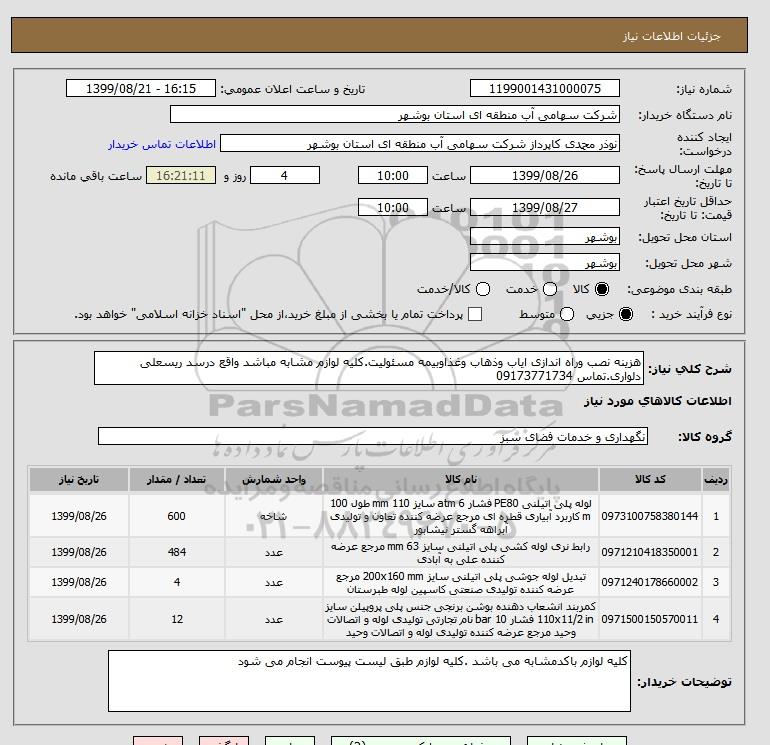Viewport: 770px width, 745px height.
Task: Tick the Islamic treasury bonds payment checkbox
Action: pyautogui.click(x=475, y=314)
